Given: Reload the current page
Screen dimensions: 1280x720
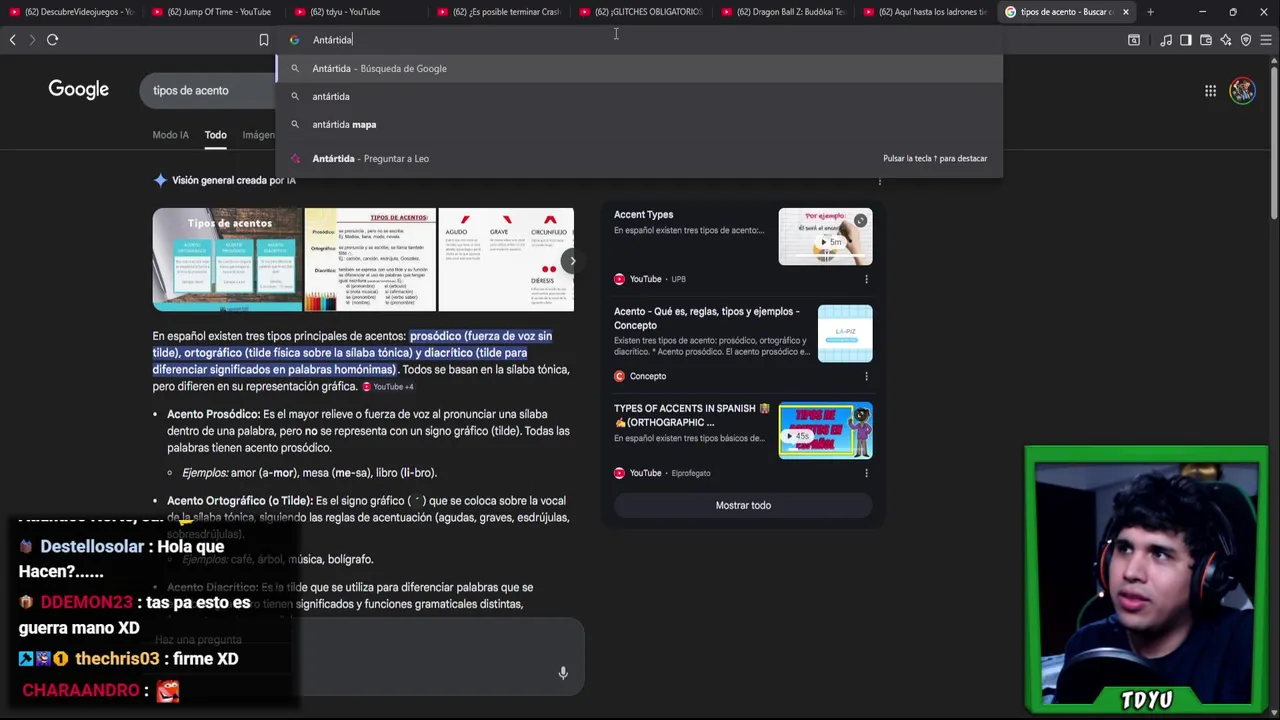Looking at the screenshot, I should tap(53, 40).
